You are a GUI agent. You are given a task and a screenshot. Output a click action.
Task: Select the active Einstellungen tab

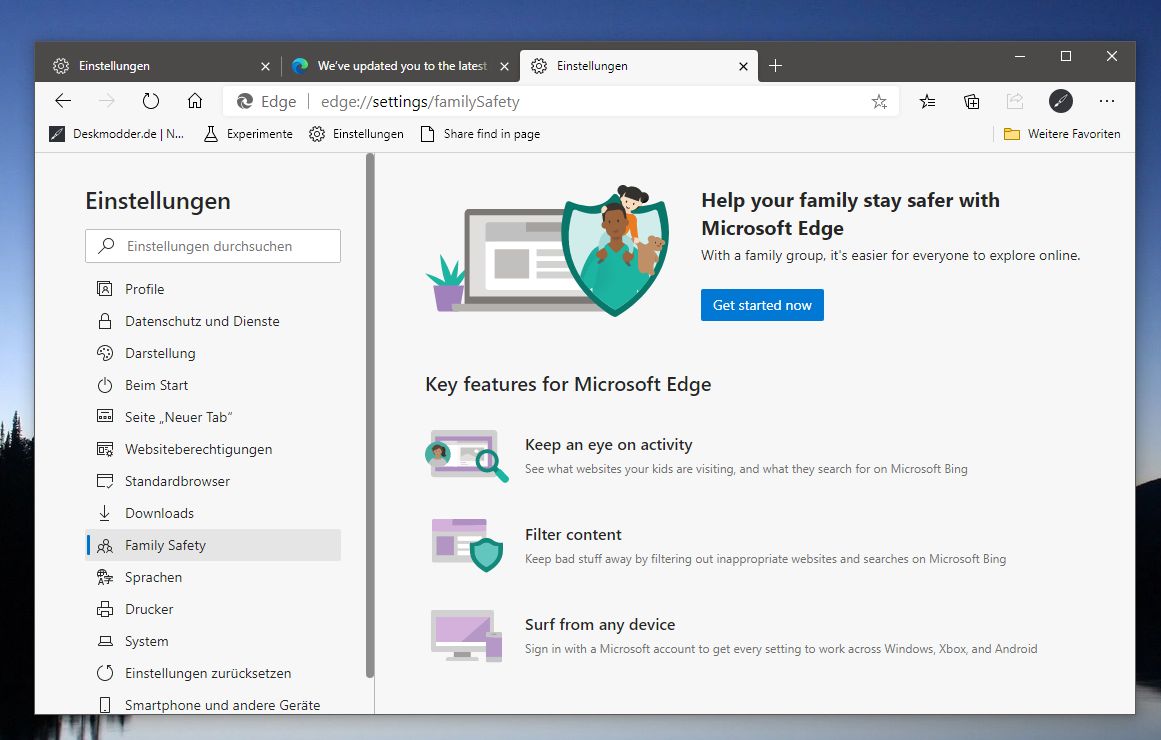pyautogui.click(x=638, y=66)
